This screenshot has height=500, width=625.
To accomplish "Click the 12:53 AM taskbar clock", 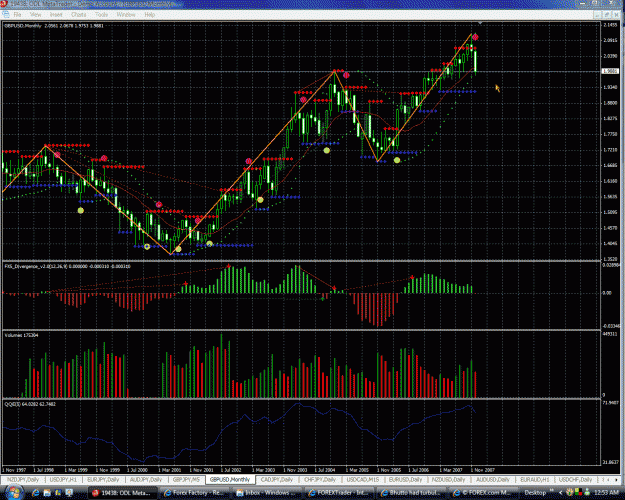I will (x=605, y=493).
